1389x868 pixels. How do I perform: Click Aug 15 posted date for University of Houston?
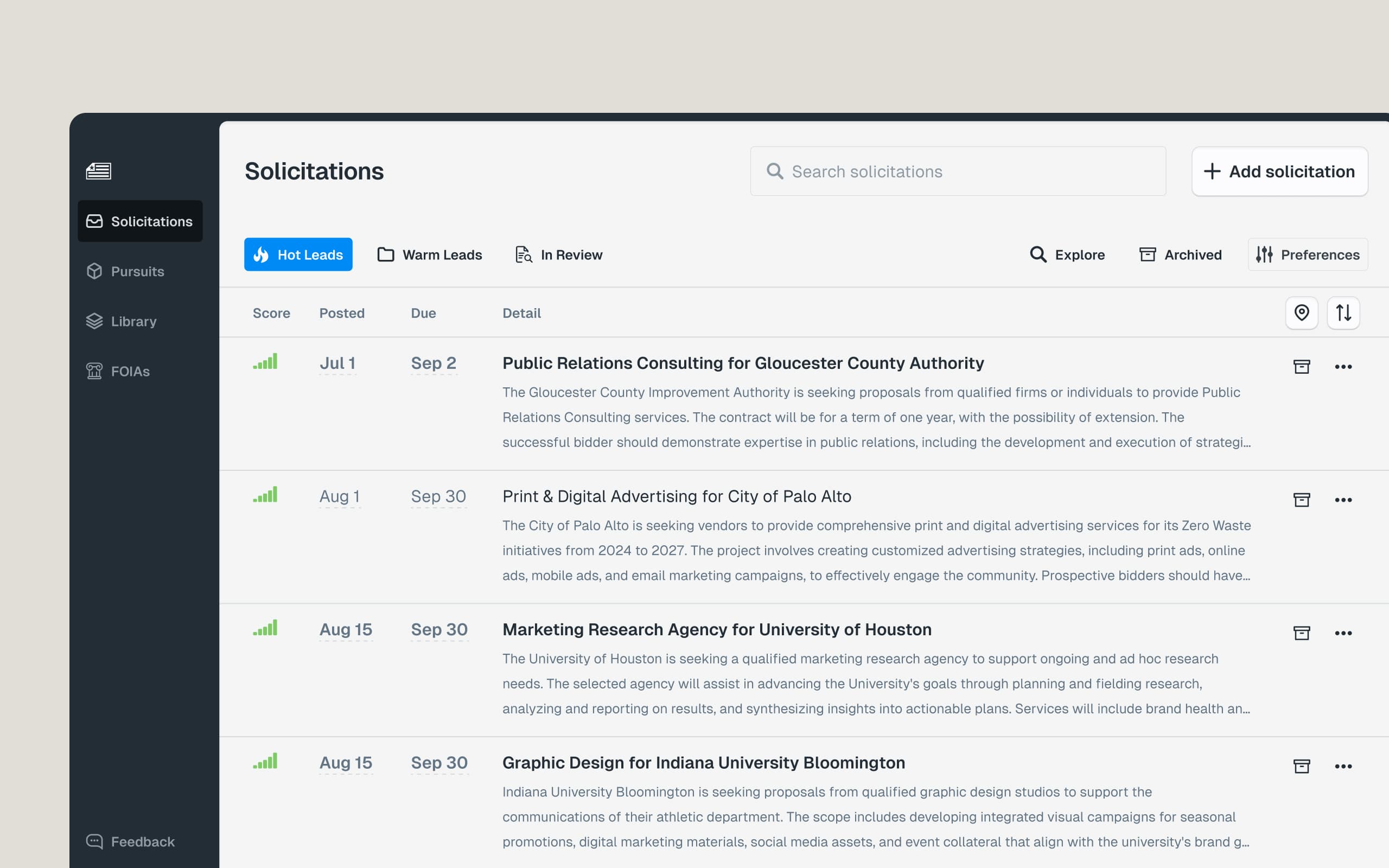346,629
